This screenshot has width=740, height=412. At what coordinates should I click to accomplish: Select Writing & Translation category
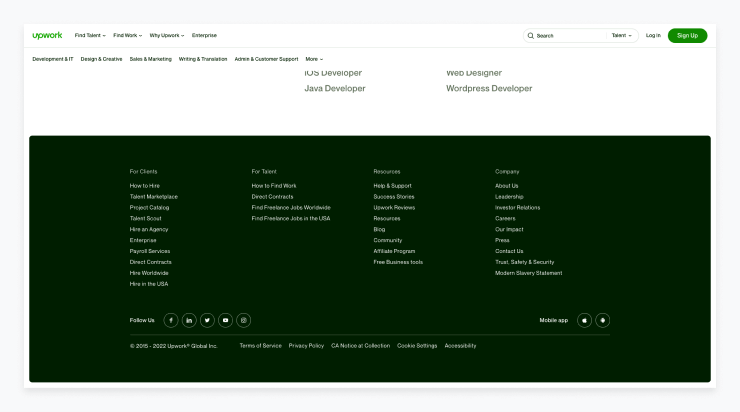203,59
